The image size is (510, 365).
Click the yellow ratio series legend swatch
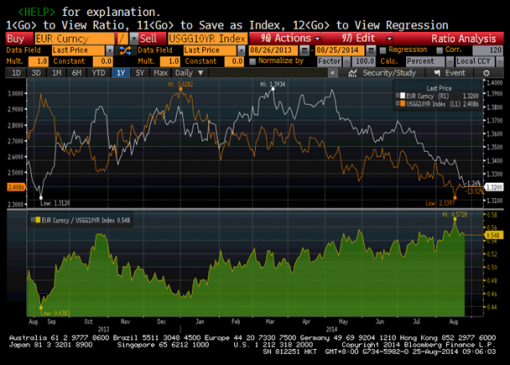(38, 220)
